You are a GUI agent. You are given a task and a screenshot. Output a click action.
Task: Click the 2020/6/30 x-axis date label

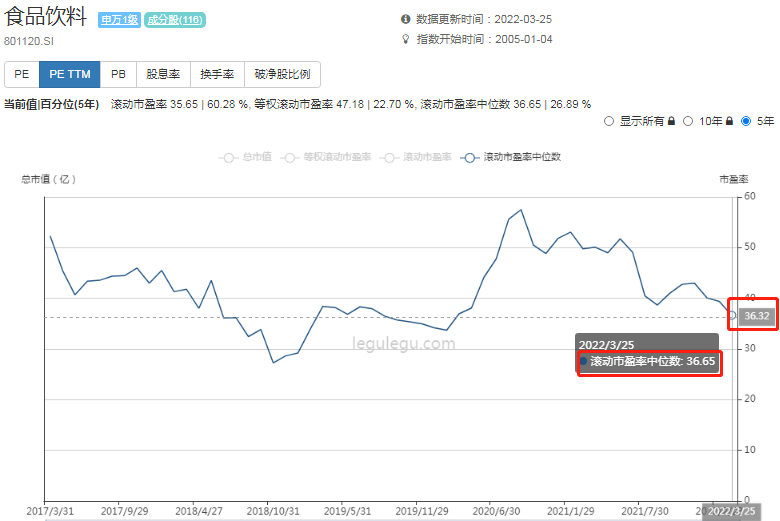pos(496,511)
